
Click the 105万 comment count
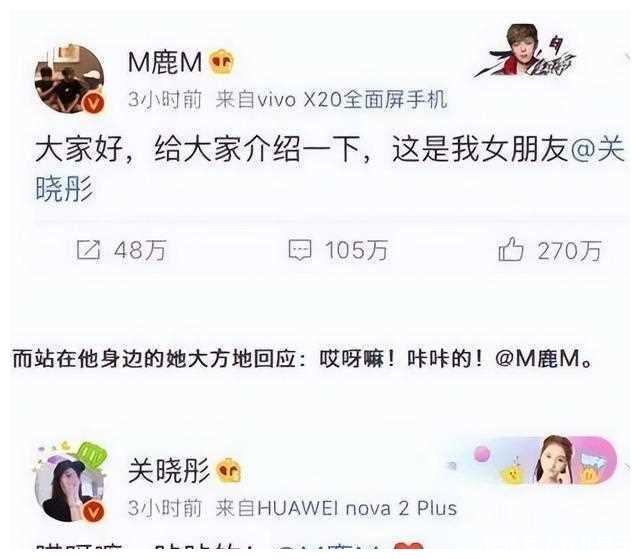[356, 250]
